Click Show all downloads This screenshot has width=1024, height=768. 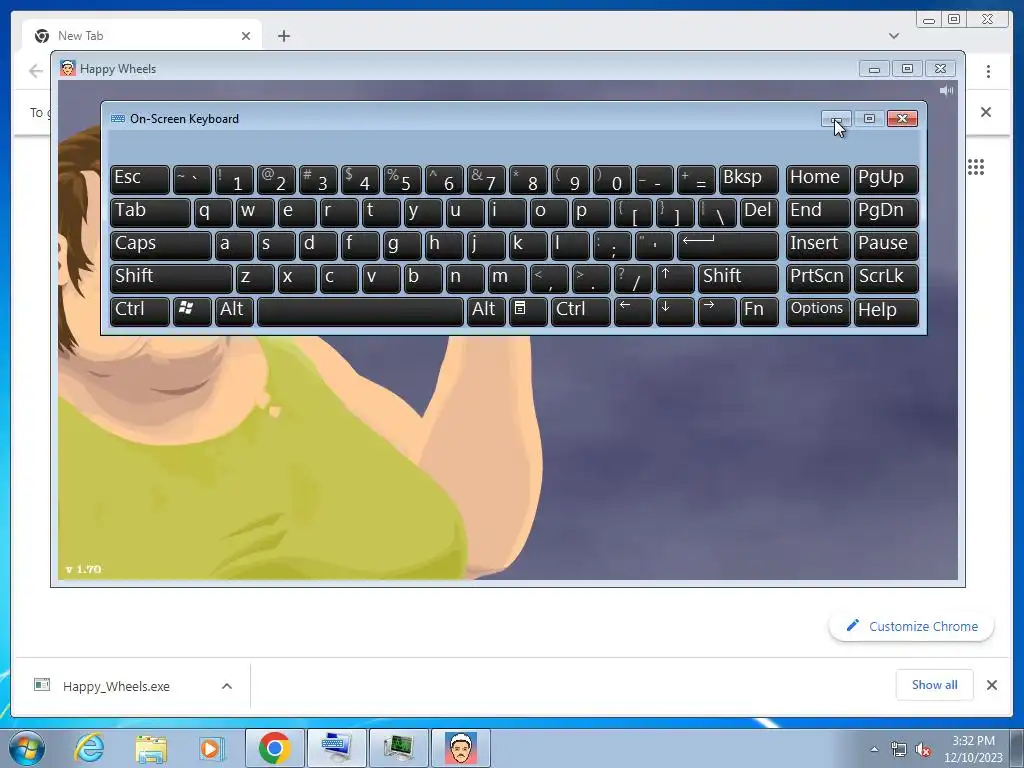(x=935, y=685)
